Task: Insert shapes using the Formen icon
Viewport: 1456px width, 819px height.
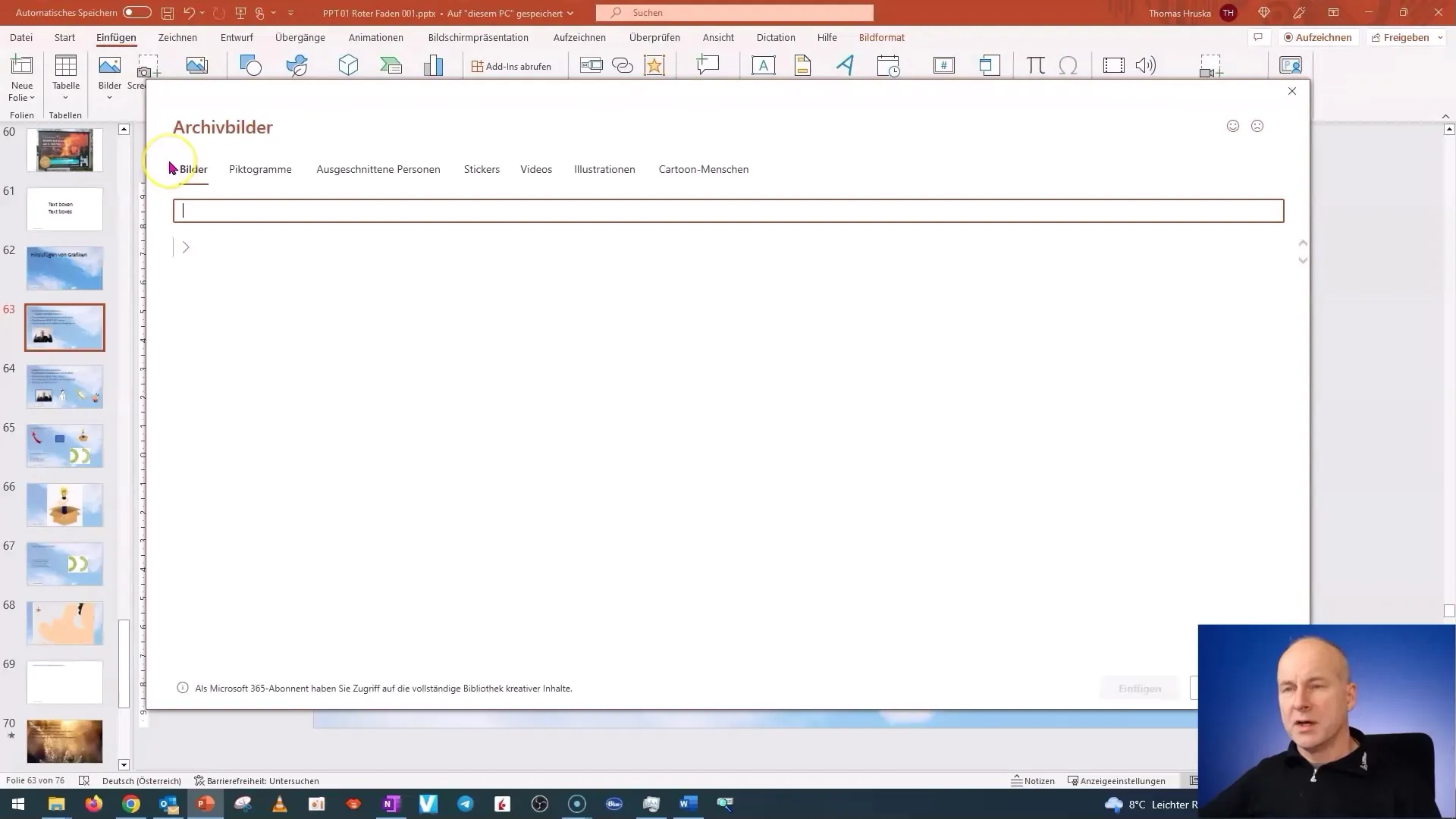Action: pyautogui.click(x=250, y=66)
